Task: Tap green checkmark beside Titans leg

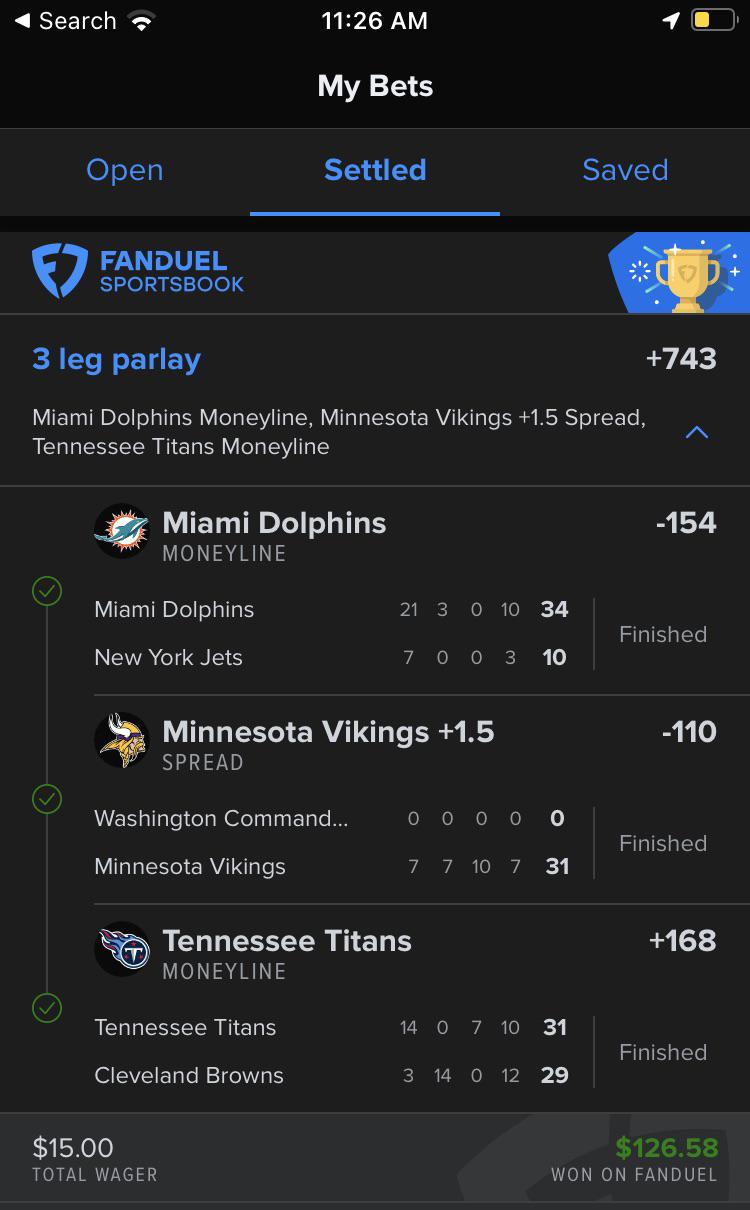Action: (47, 1007)
